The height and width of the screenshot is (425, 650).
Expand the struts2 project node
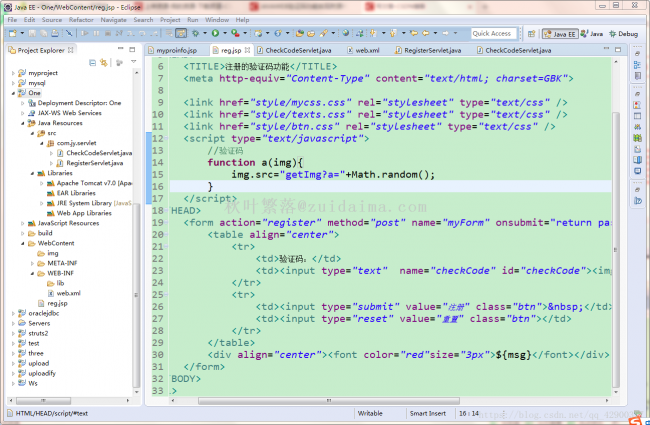click(12, 332)
